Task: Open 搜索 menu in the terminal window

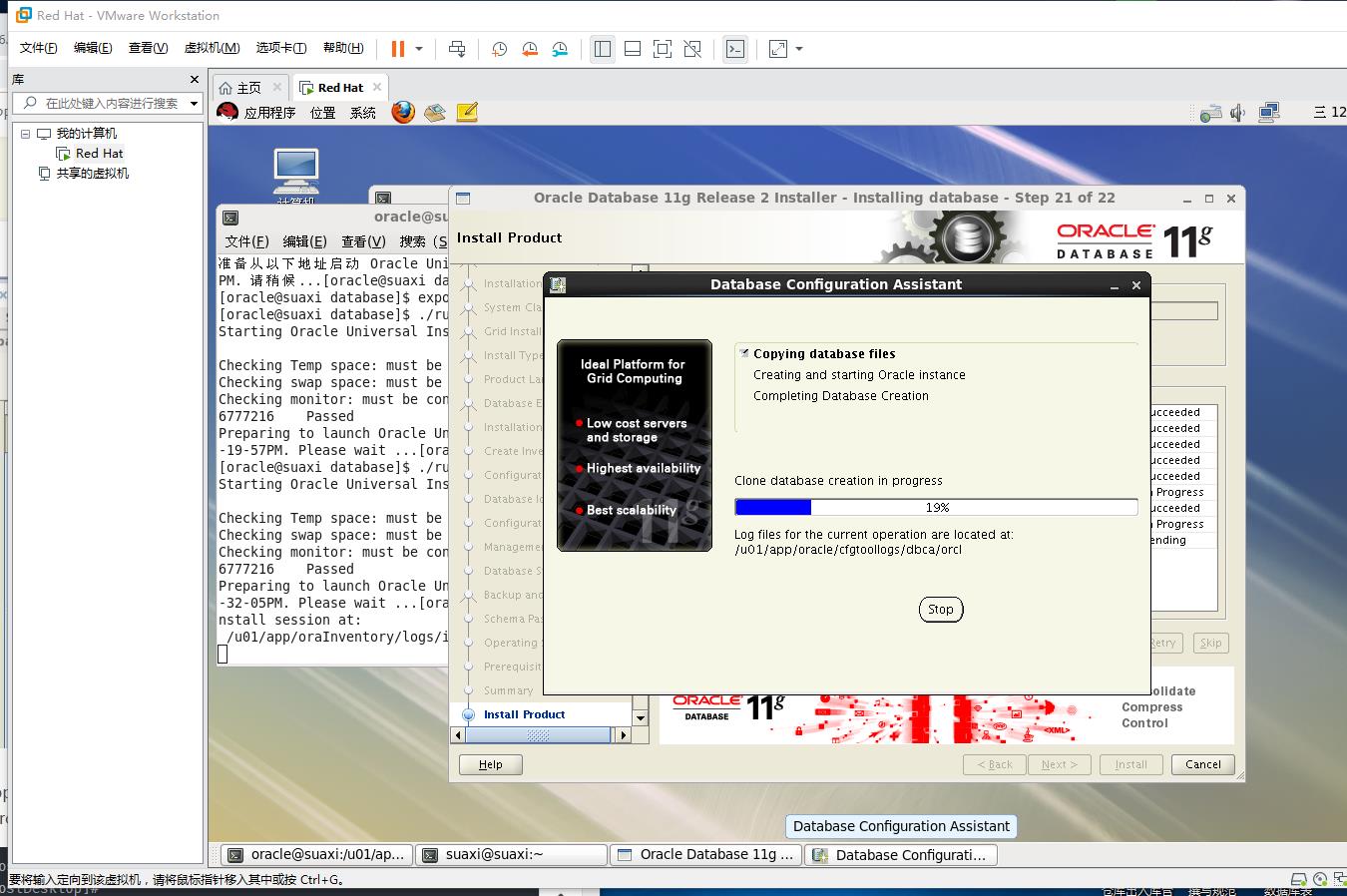Action: pos(423,241)
